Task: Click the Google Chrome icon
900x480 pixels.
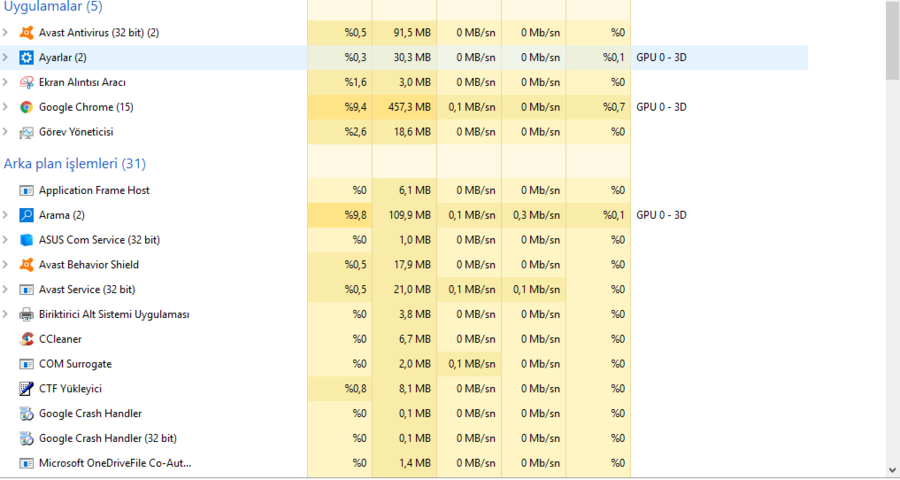Action: [26, 107]
